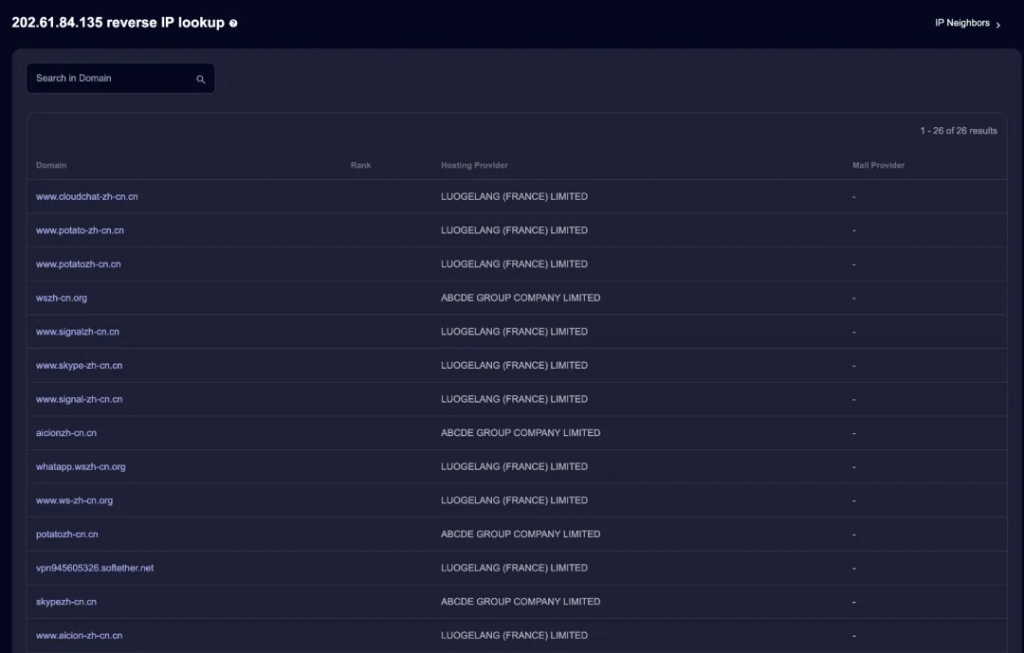Open the www.cloudchat-zh-cn.cn domain link
Viewport: 1024px width, 653px height.
[x=87, y=196]
